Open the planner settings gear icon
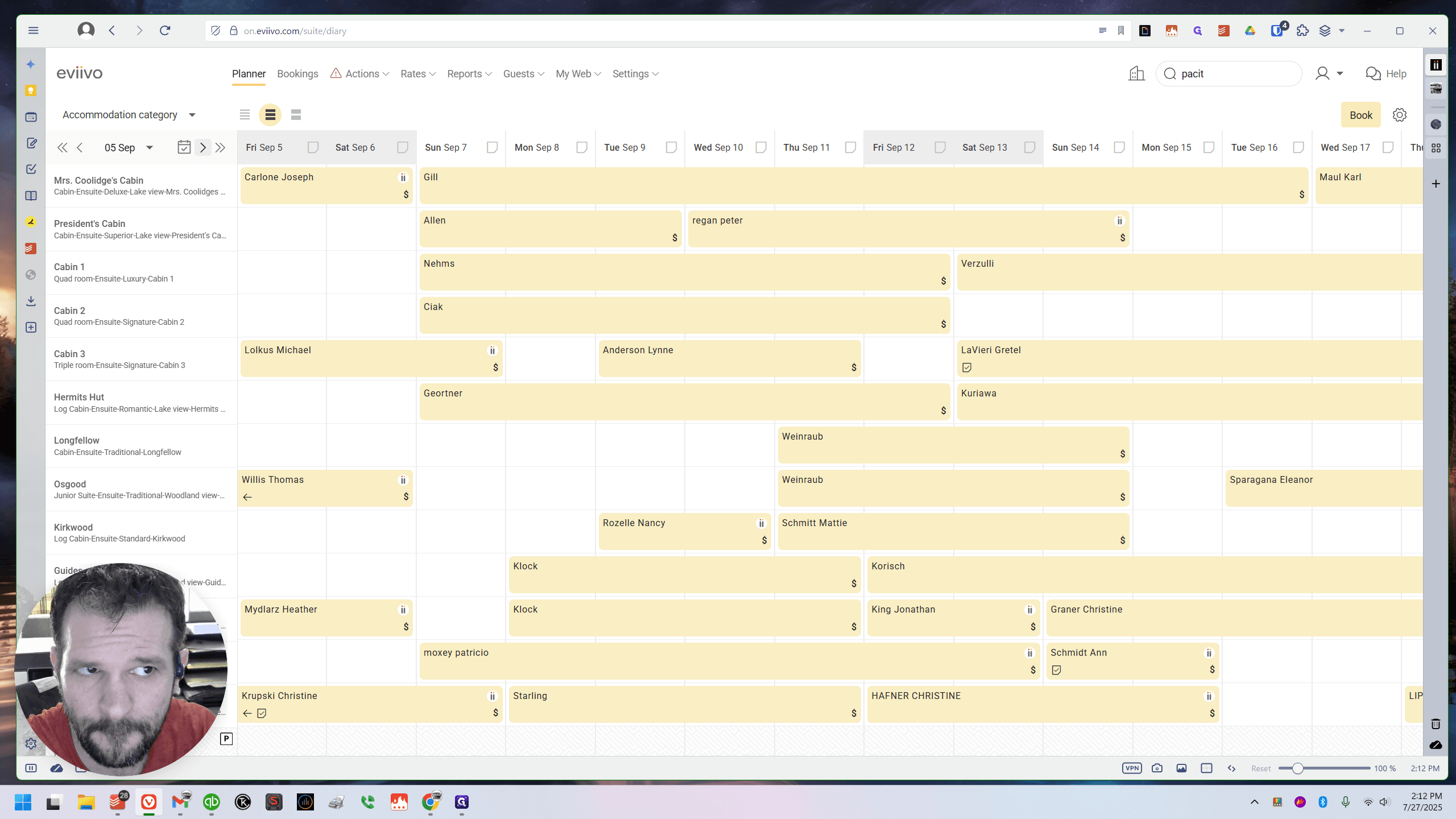1456x819 pixels. [x=1400, y=115]
